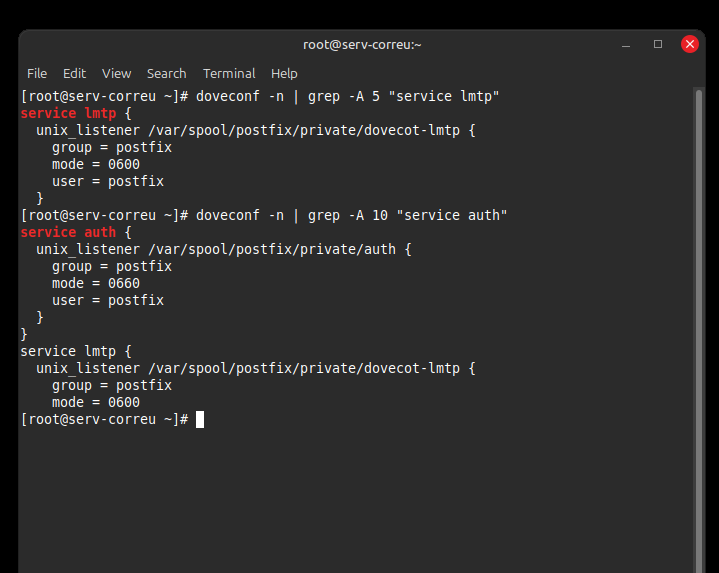Screen dimensions: 719x573
Task: Open the Edit menu
Action: 74,73
